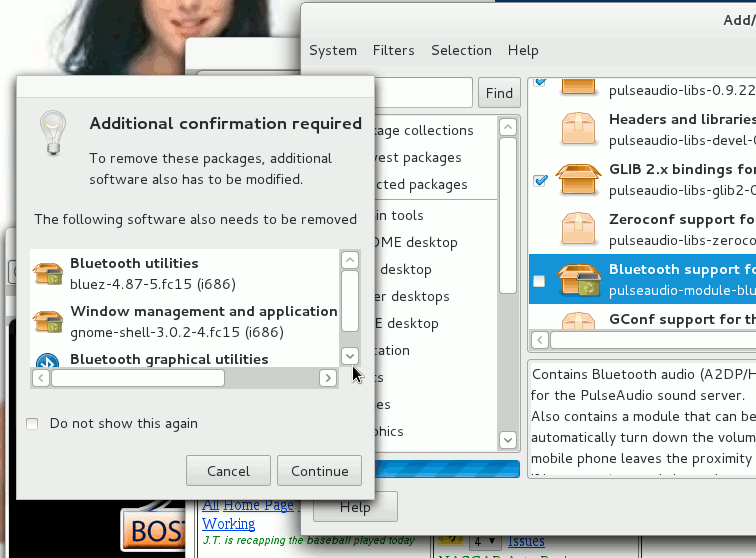Screen dimensions: 756x558
Task: Click left arrow of package list horizontal scrollbar
Action: (540, 340)
